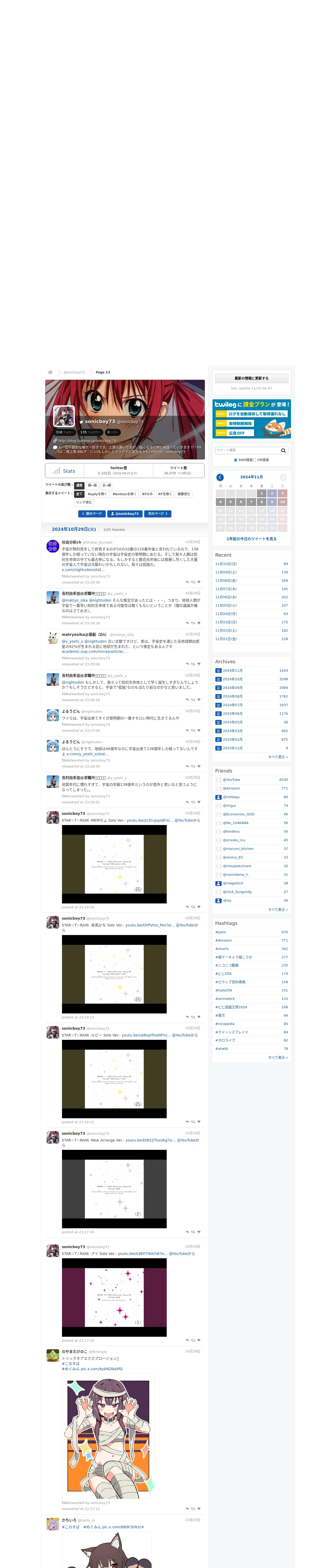Expand Hashtags with すべて表示 link
This screenshot has width=336, height=1568.
click(278, 1058)
